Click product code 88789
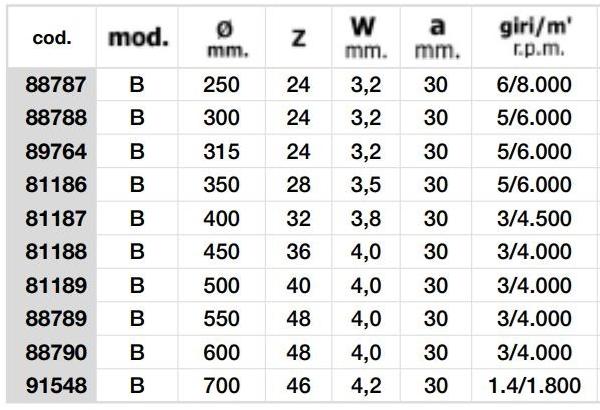The image size is (600, 410). pyautogui.click(x=57, y=318)
